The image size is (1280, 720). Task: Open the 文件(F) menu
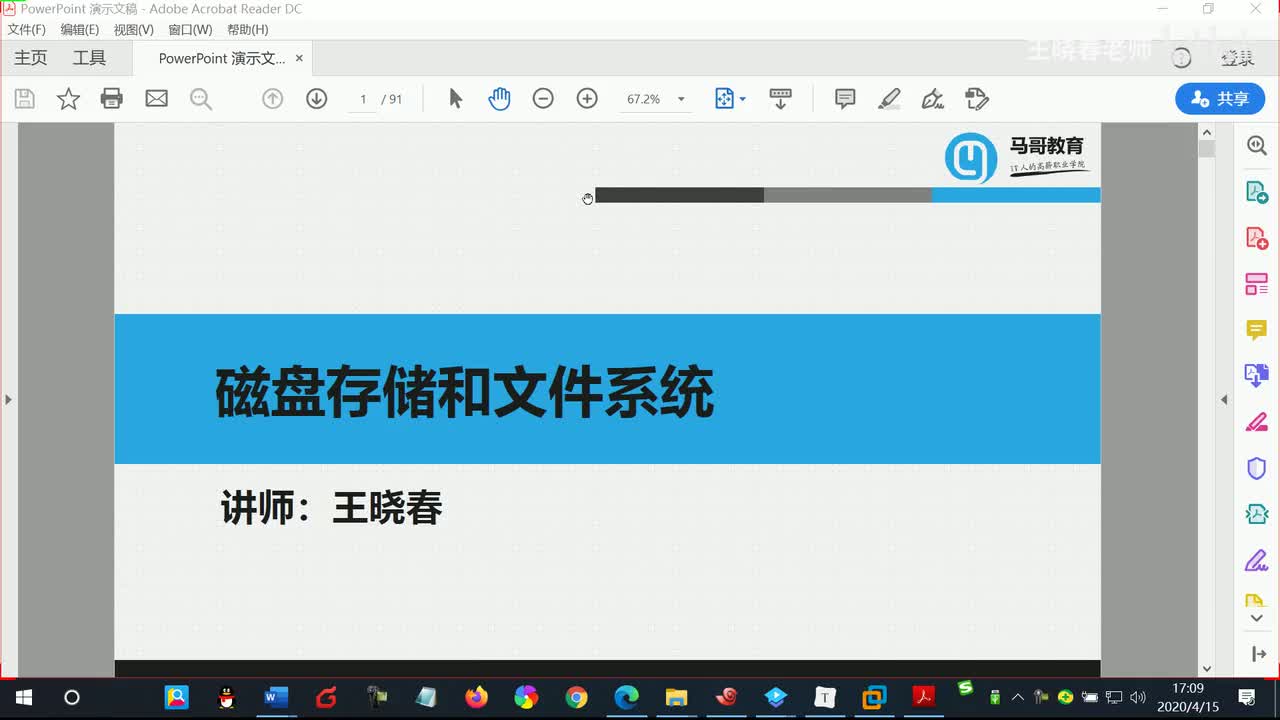pos(27,30)
